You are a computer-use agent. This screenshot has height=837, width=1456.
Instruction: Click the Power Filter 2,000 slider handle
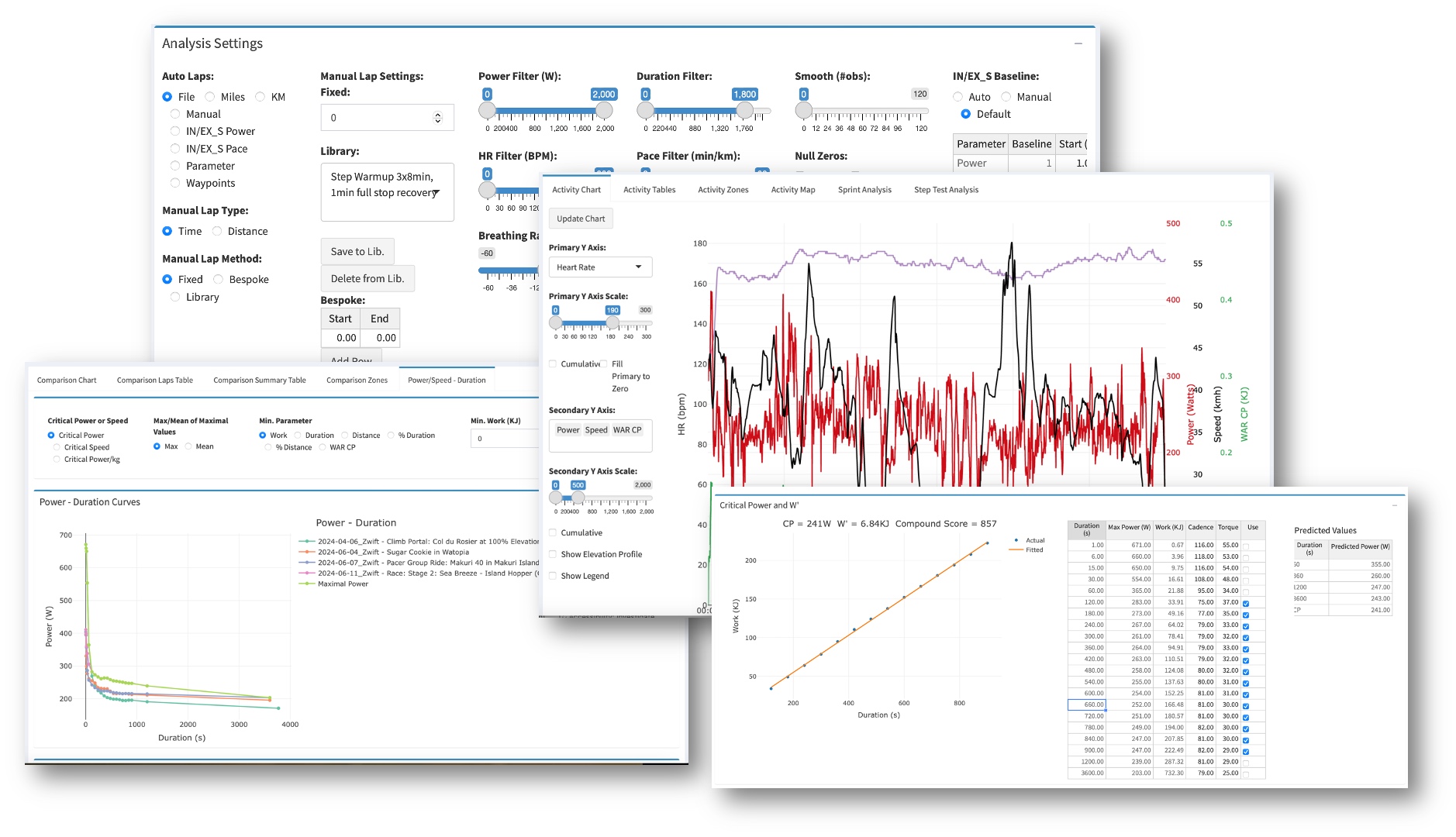click(x=605, y=111)
